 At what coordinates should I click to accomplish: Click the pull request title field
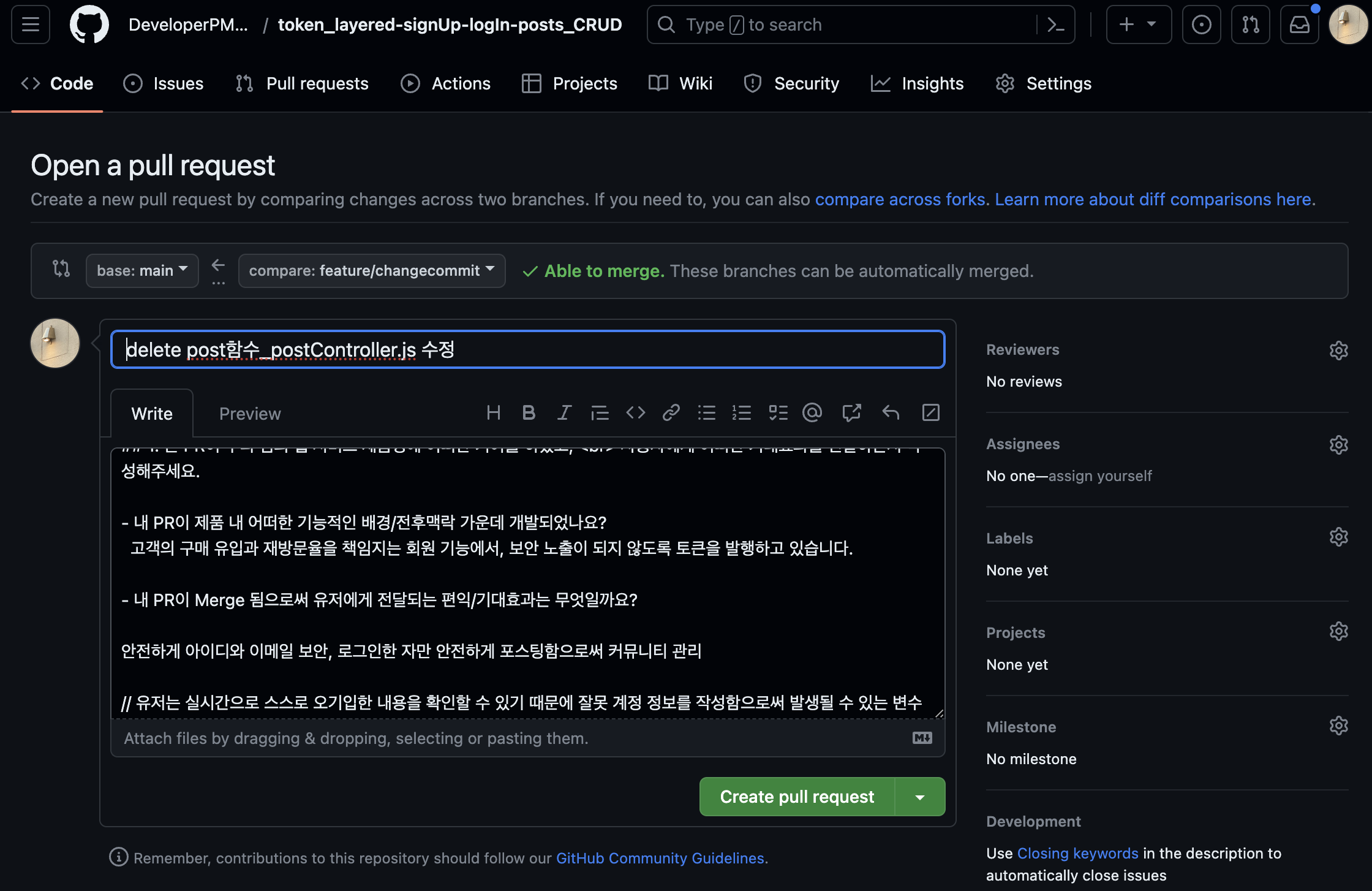(x=527, y=349)
